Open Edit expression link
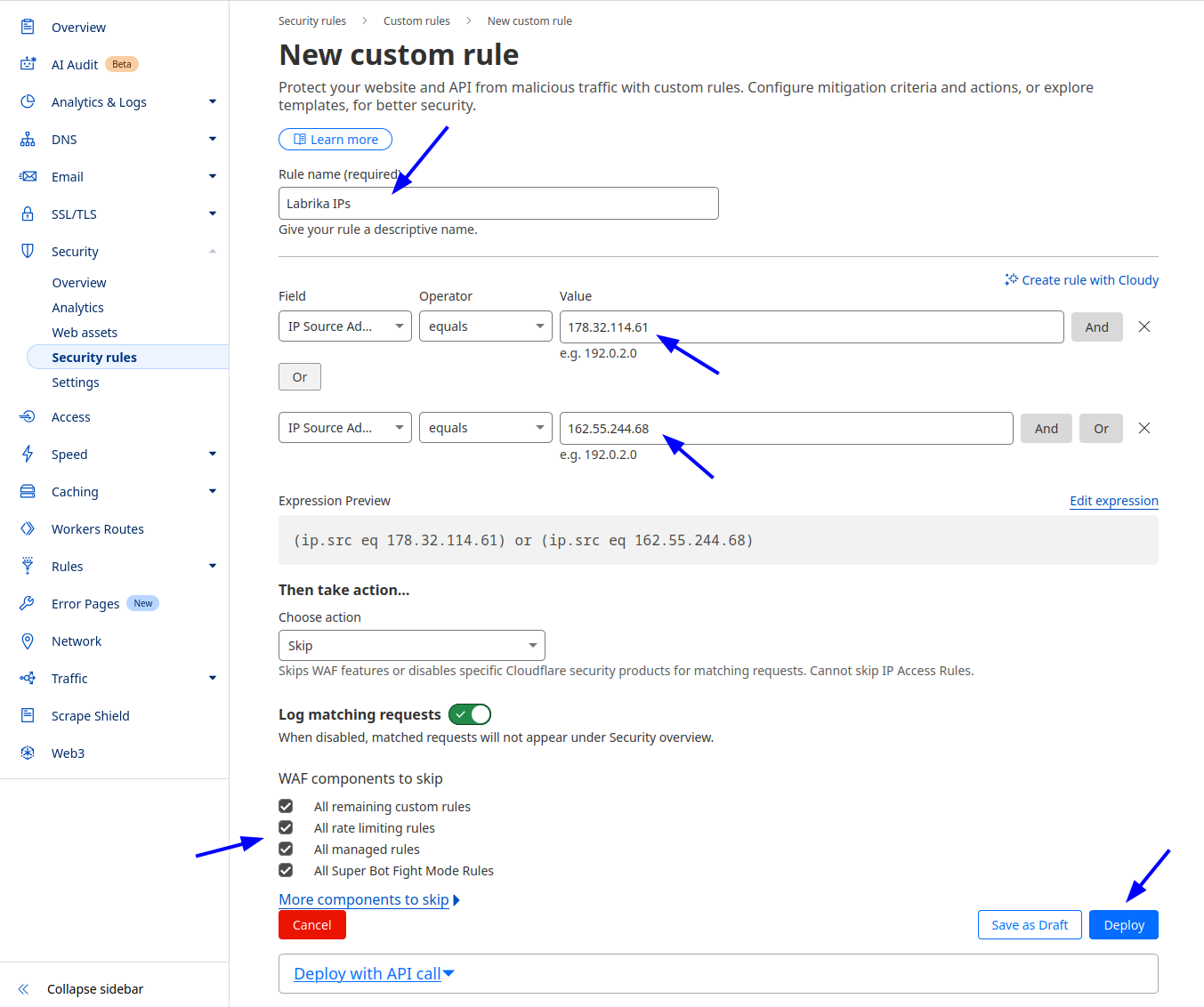The width and height of the screenshot is (1204, 1007). (1113, 501)
